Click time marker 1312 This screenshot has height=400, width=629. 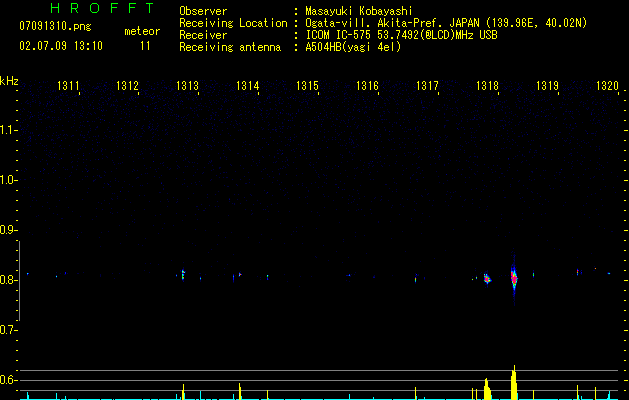coord(127,85)
